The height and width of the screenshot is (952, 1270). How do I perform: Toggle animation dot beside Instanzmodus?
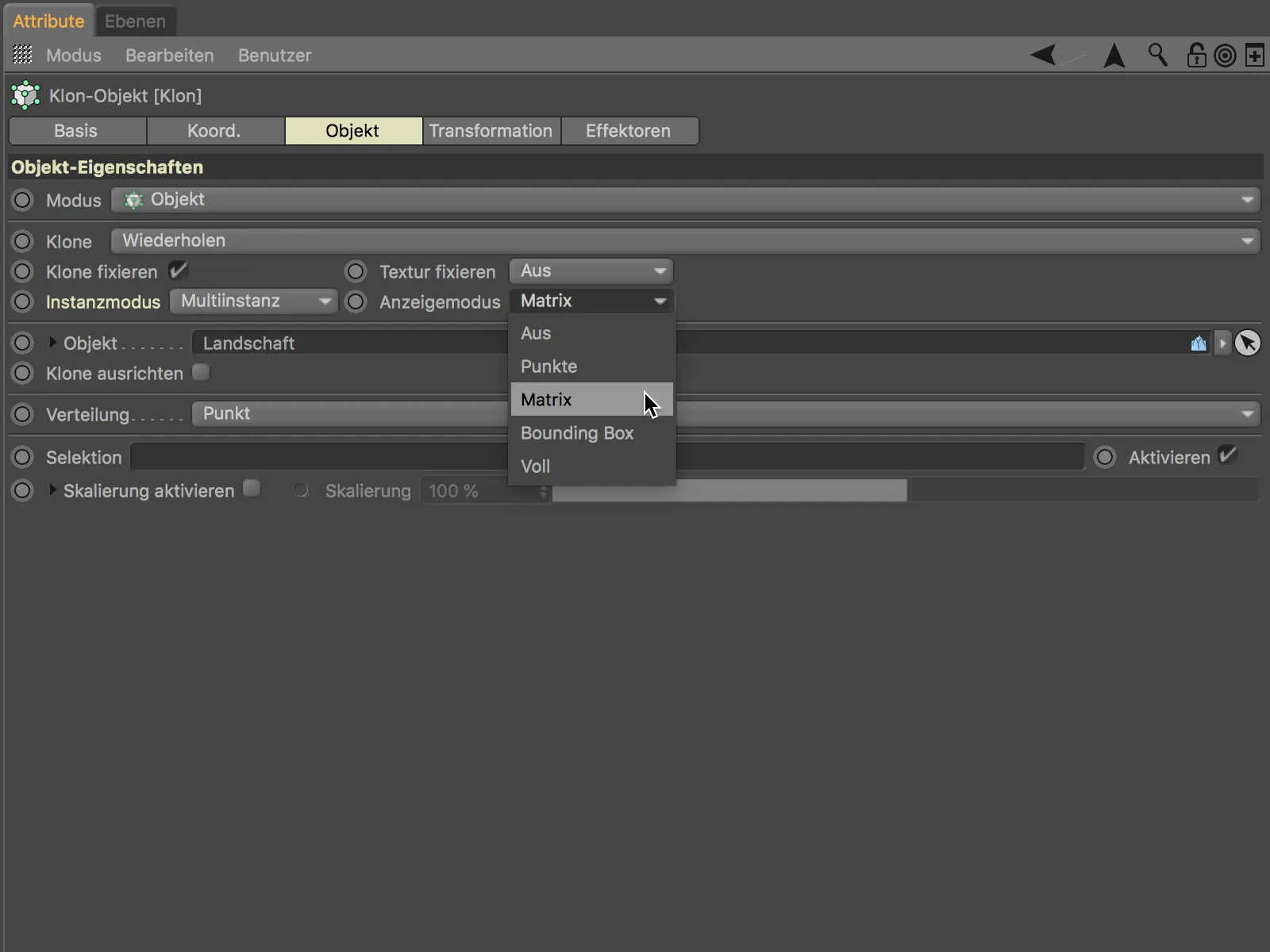click(x=22, y=301)
